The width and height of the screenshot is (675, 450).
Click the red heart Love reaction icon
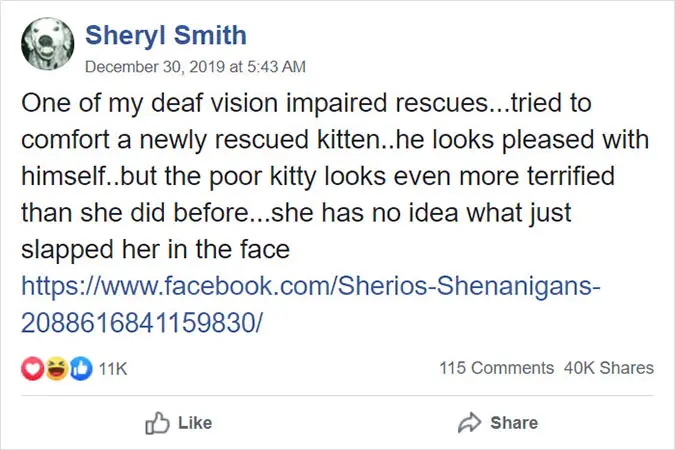coord(30,369)
